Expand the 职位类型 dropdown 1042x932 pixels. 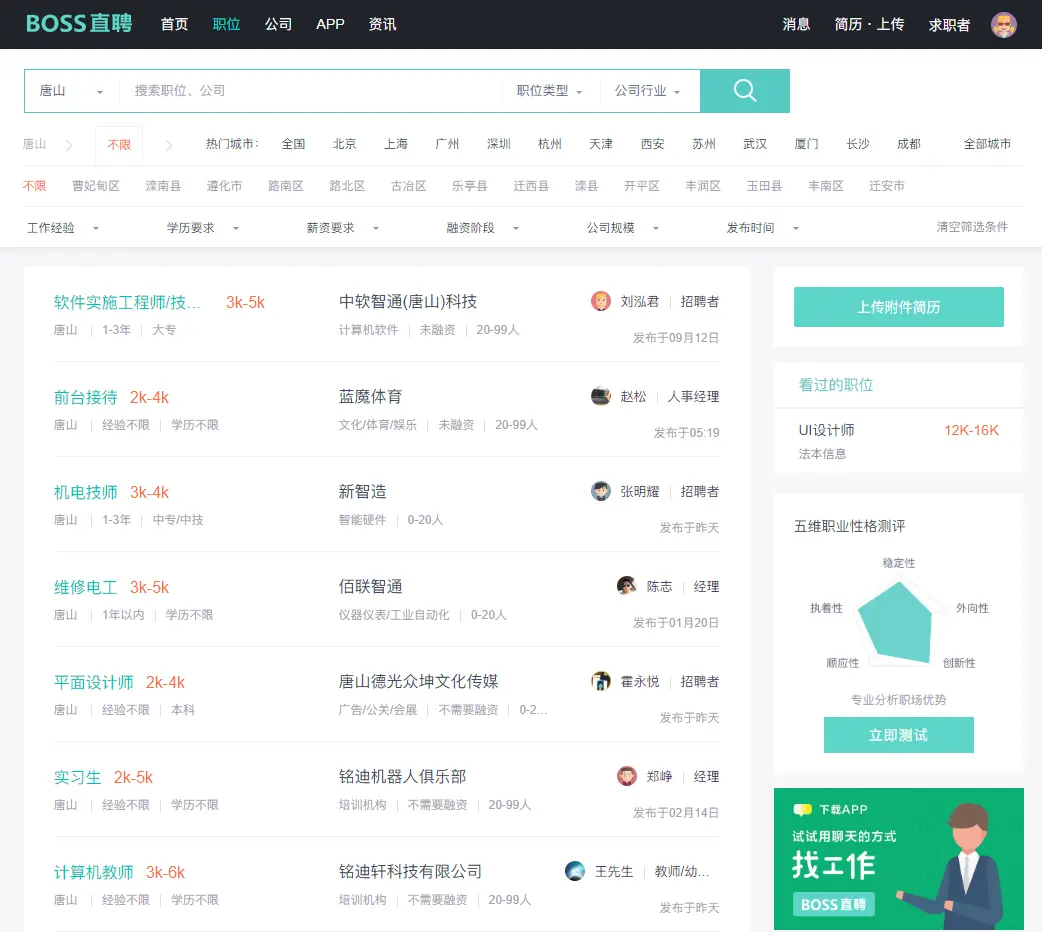click(550, 91)
